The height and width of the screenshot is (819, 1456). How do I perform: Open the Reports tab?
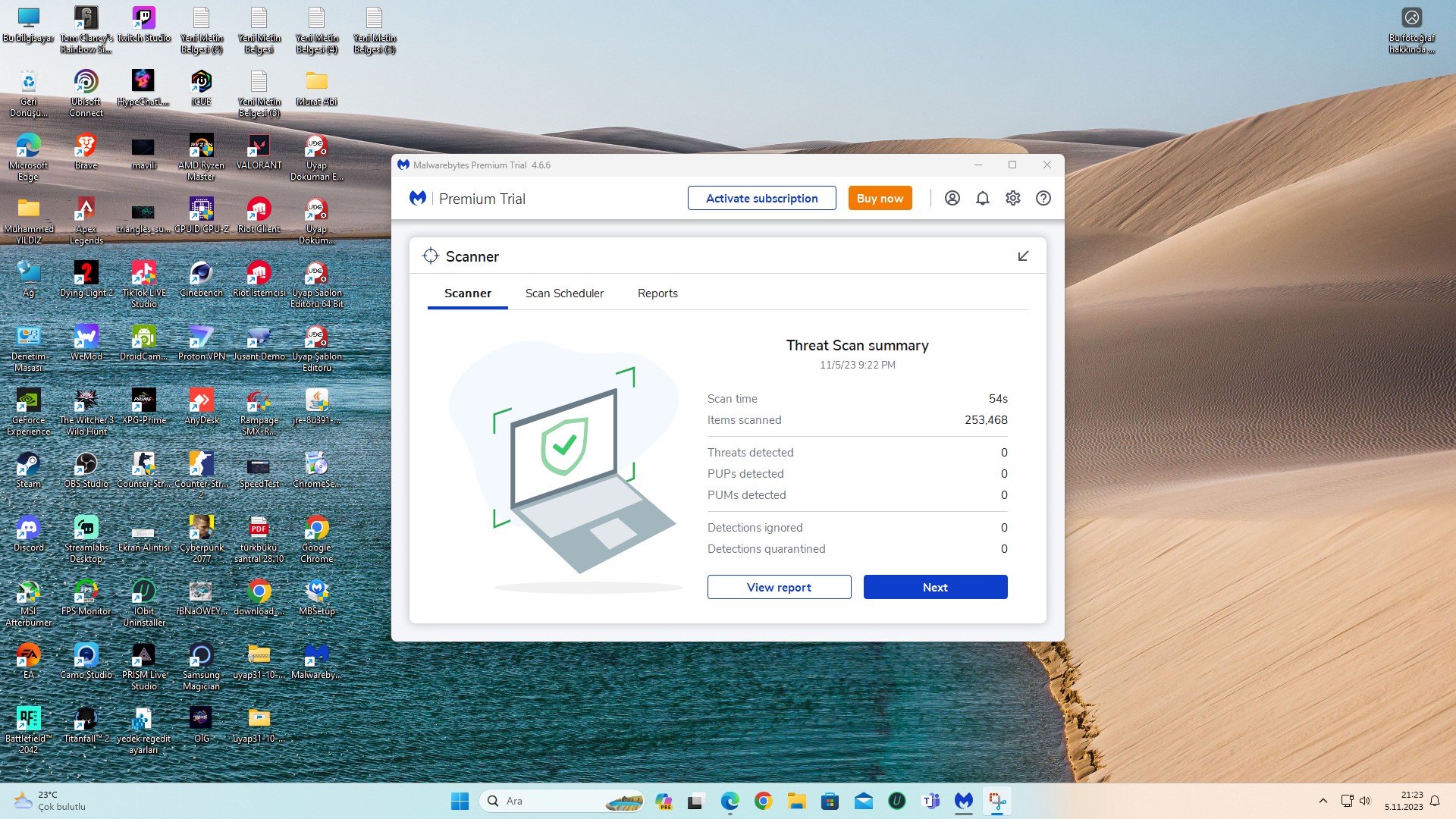[657, 293]
